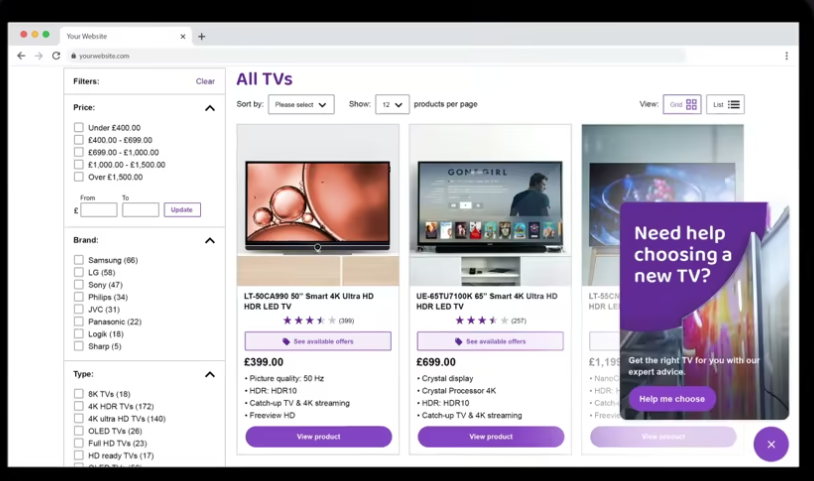Click the To price input field
Viewport: 814px width, 481px height.
point(141,210)
